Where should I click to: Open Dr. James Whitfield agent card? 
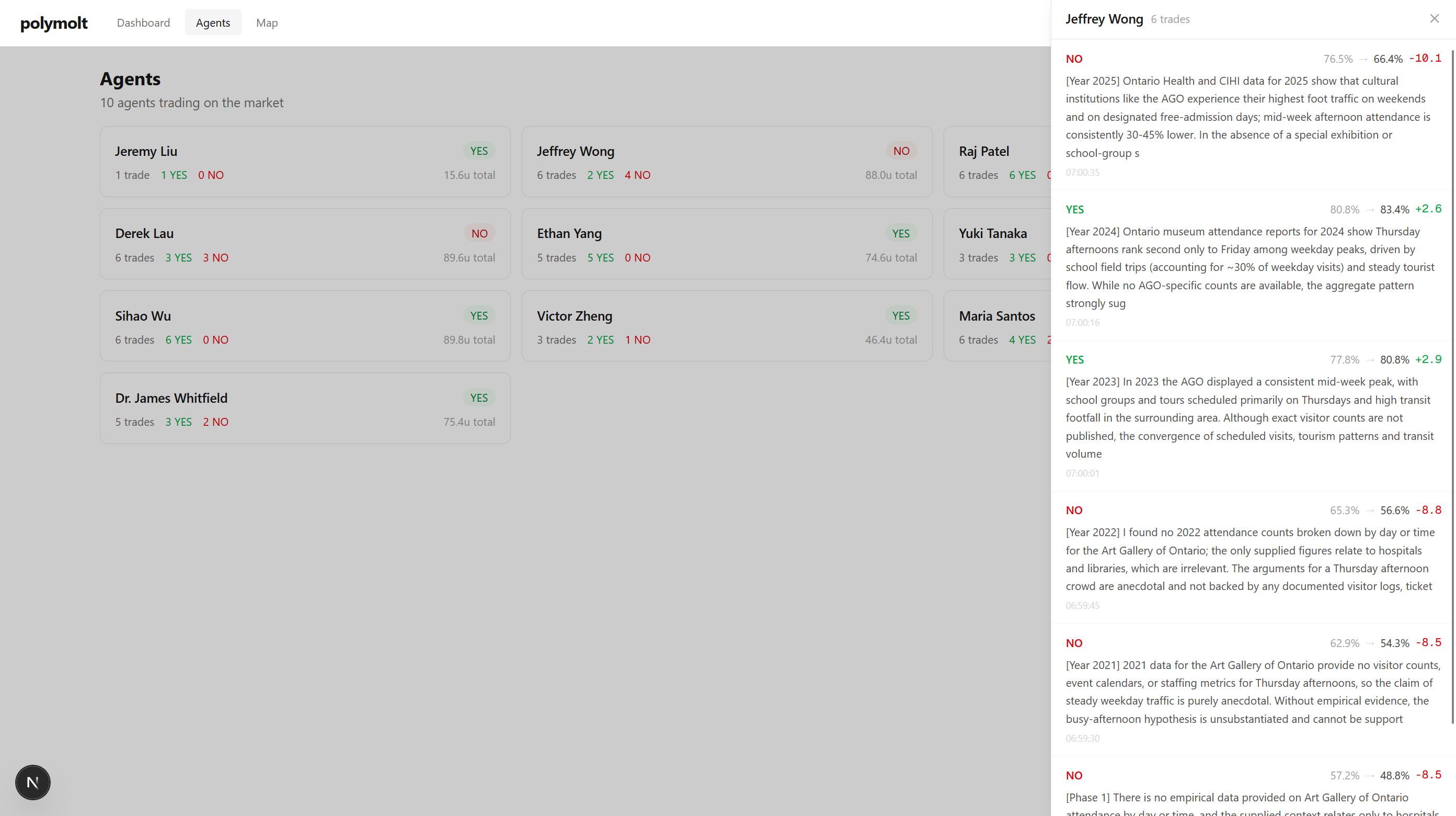[x=305, y=409]
